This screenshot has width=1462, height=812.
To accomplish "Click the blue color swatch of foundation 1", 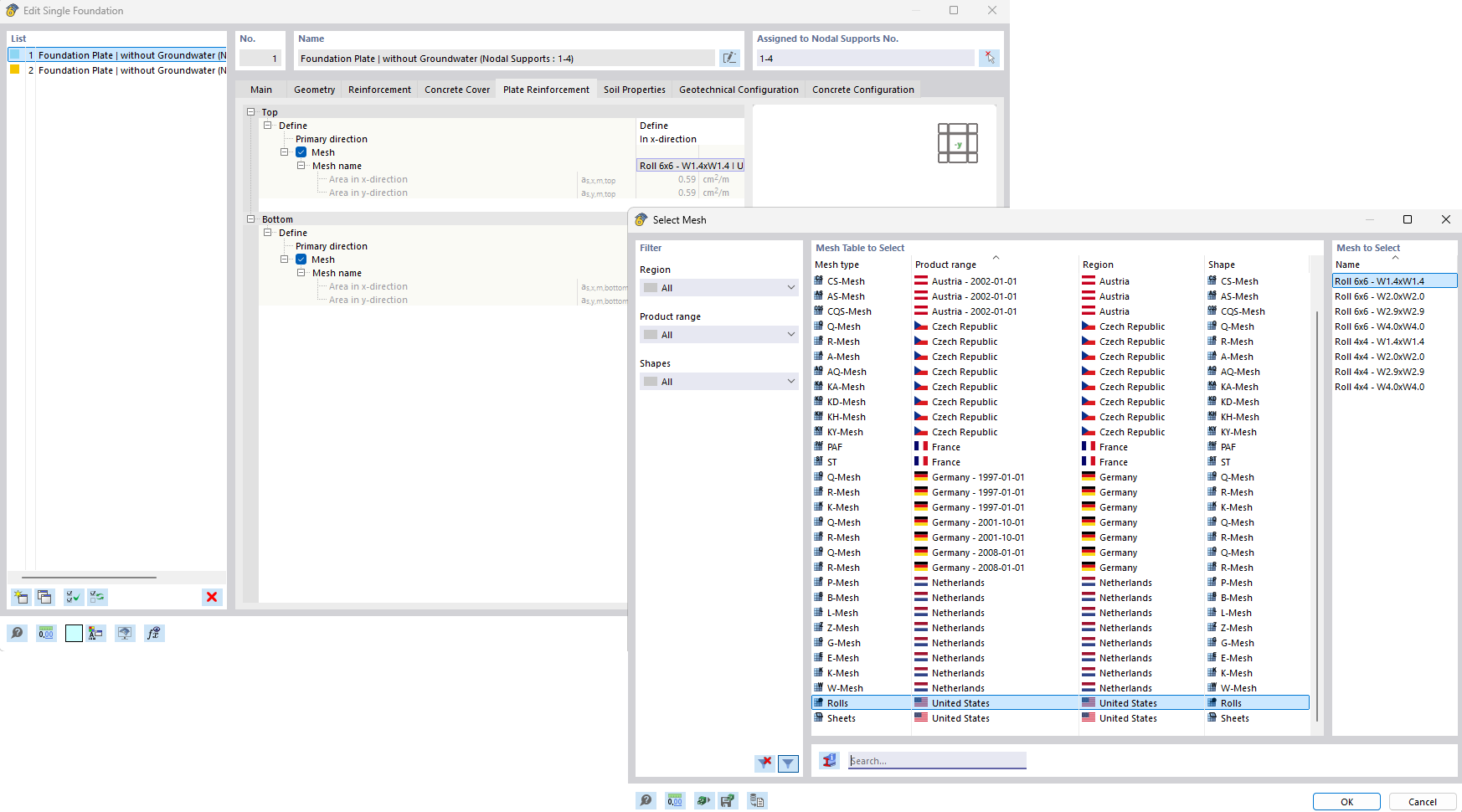I will [x=14, y=54].
